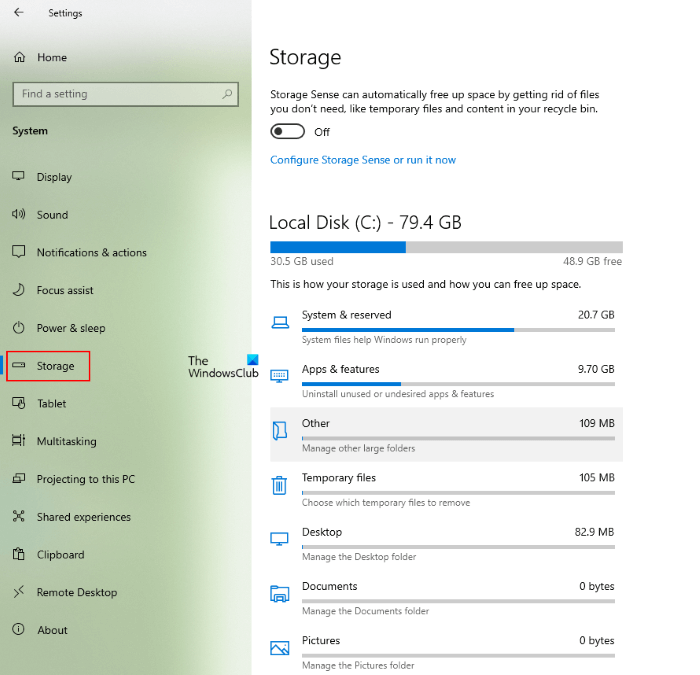Open Configure Storage Sense link
Viewport: 700px width, 675px height.
(363, 160)
